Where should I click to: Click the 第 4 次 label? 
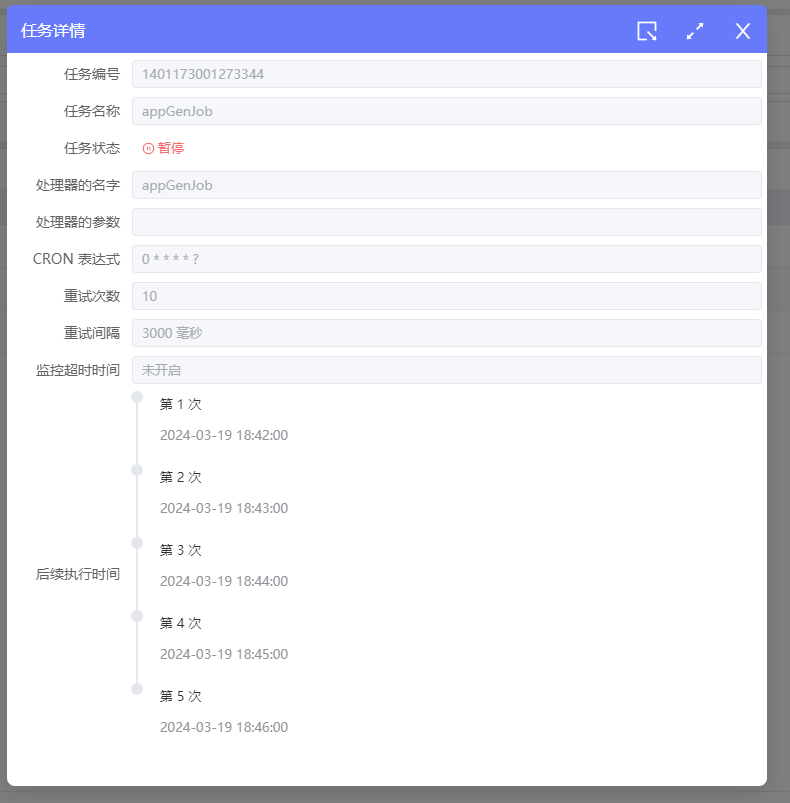(x=181, y=623)
